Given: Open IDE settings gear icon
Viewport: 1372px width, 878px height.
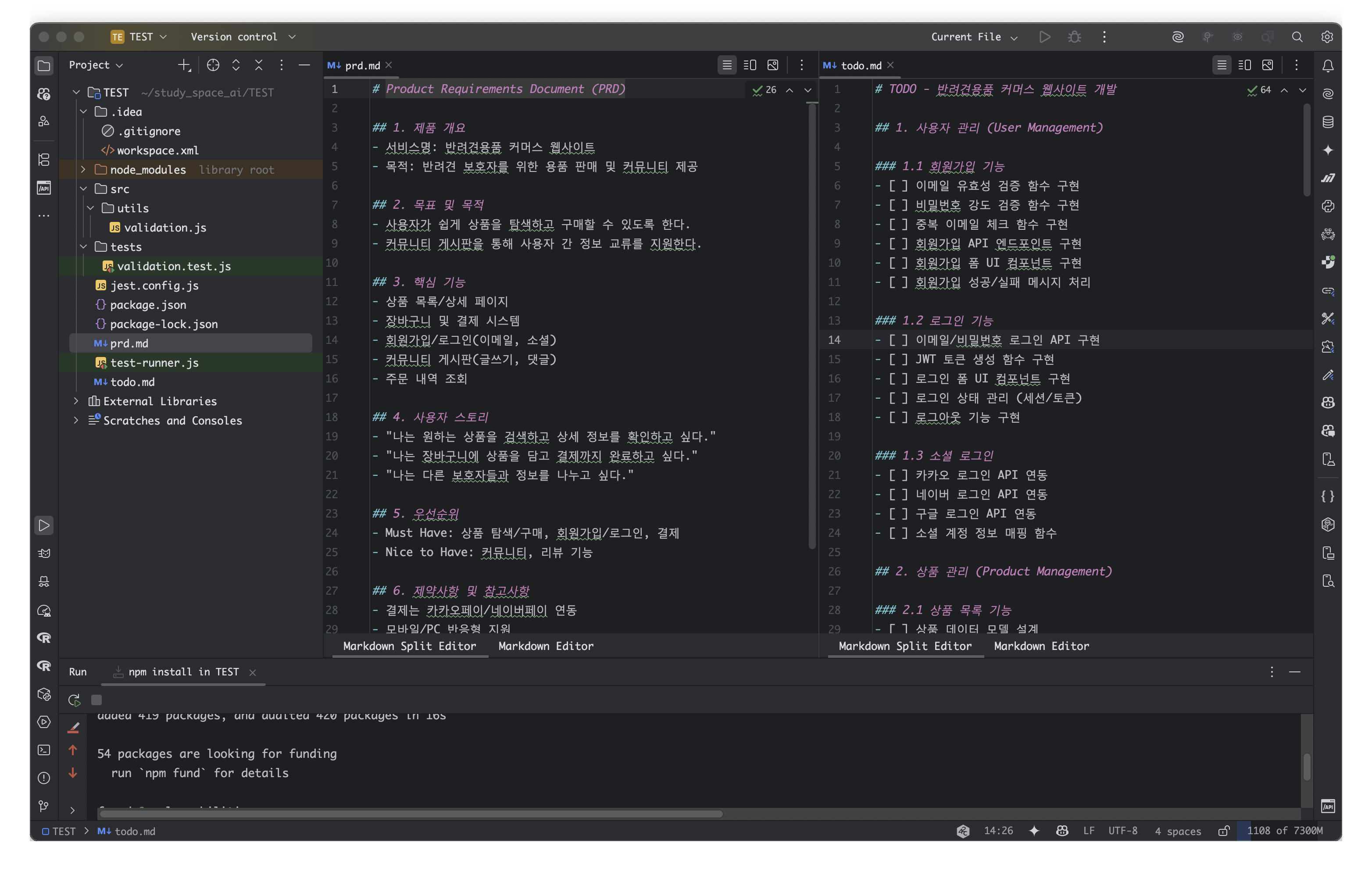Looking at the screenshot, I should point(1327,37).
